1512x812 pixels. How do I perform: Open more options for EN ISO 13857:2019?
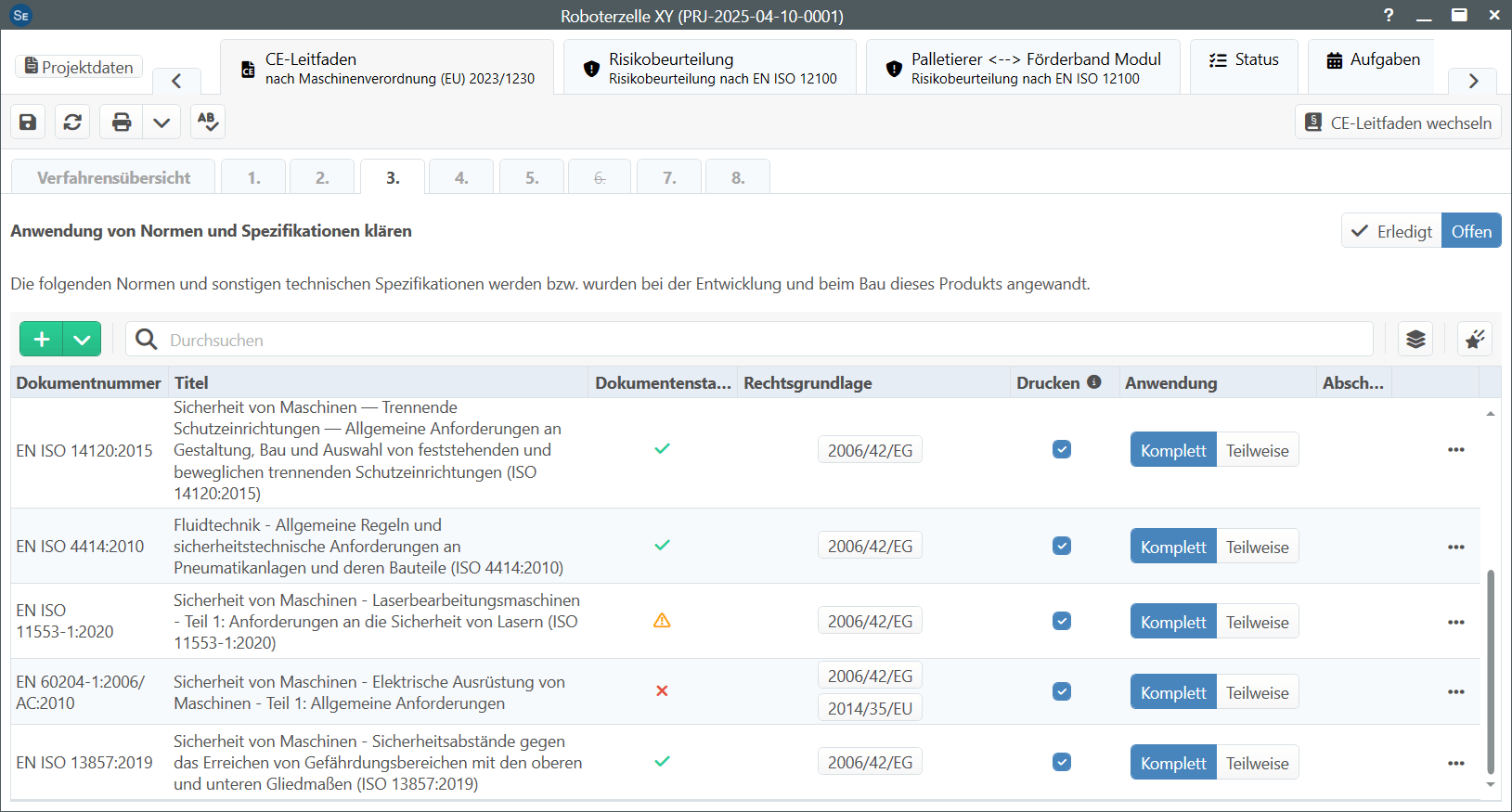point(1456,763)
